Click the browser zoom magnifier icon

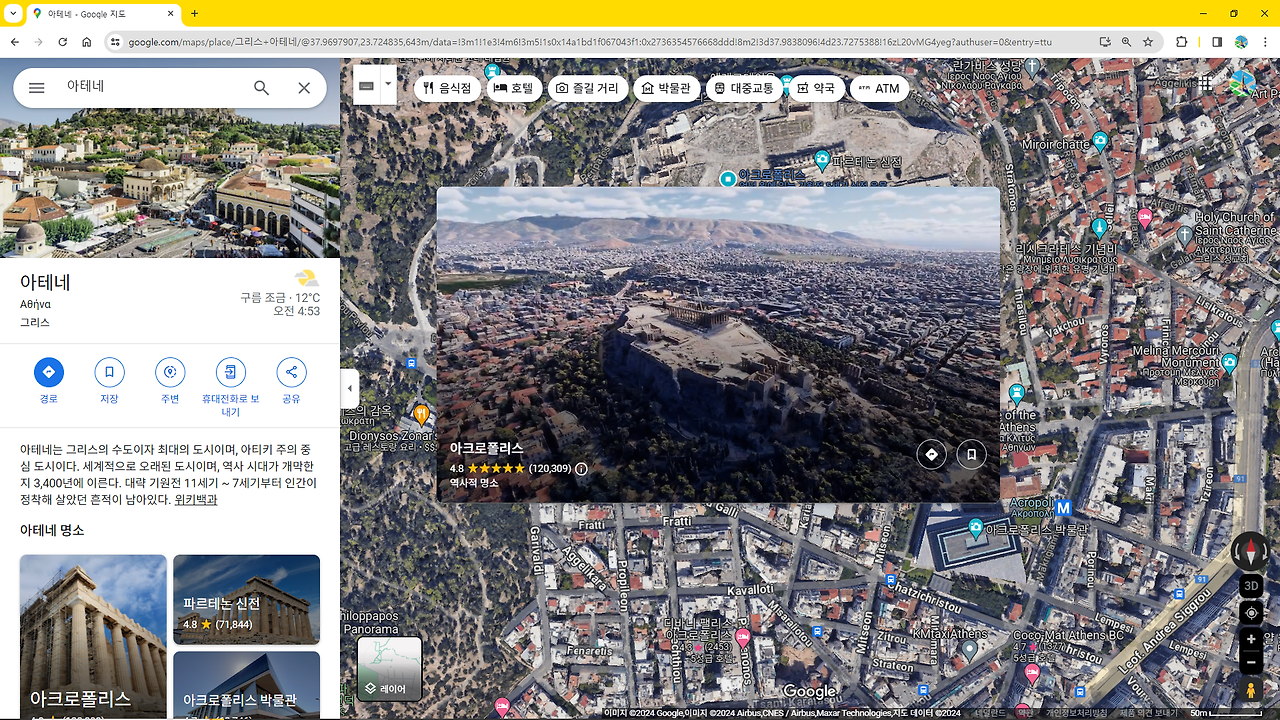click(x=1127, y=42)
